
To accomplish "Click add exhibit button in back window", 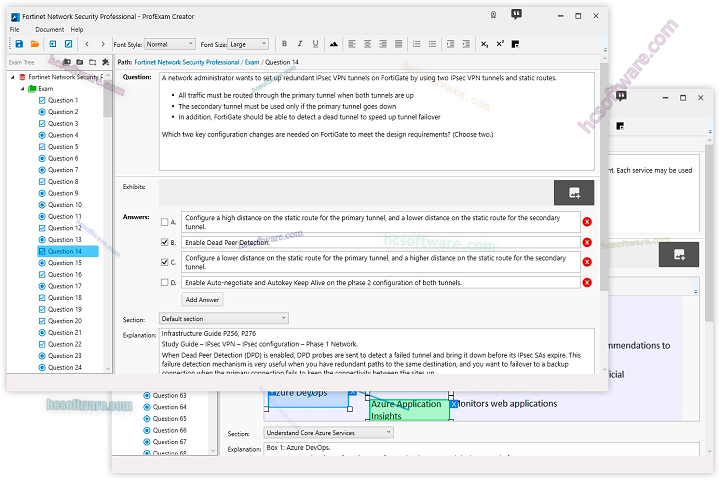I will click(x=679, y=254).
